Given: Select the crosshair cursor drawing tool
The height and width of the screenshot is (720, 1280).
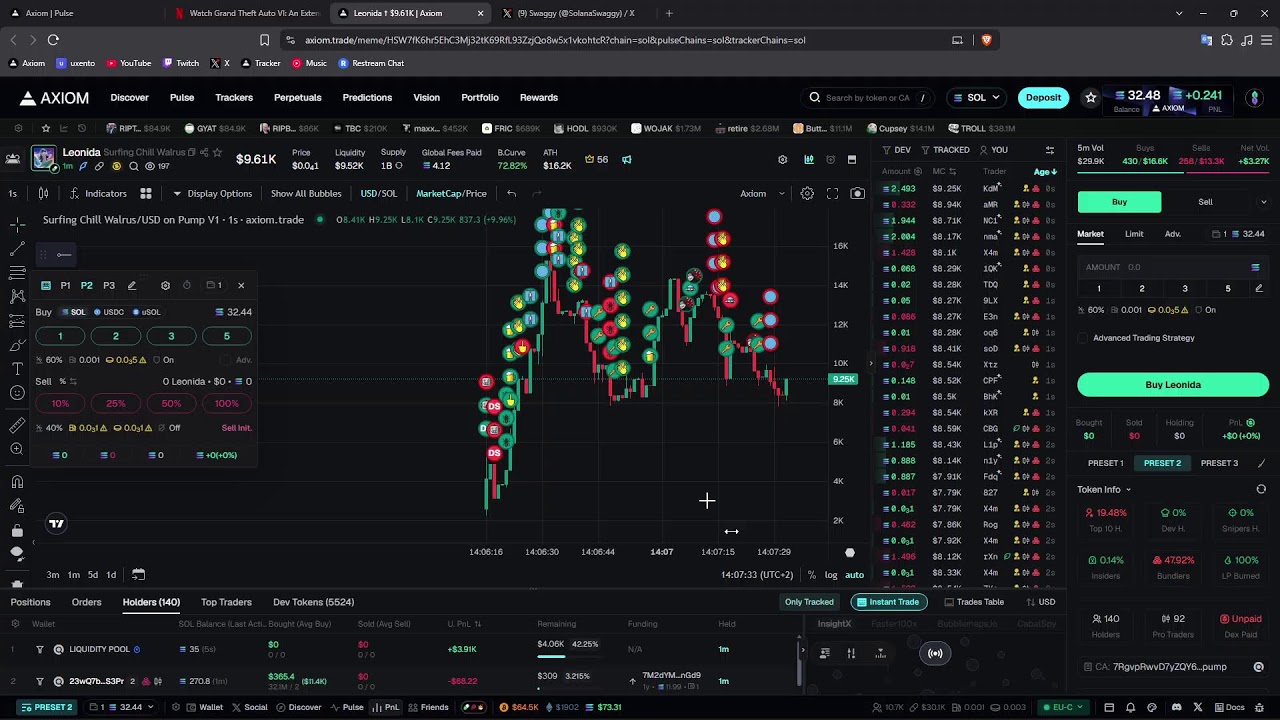Looking at the screenshot, I should tap(17, 224).
